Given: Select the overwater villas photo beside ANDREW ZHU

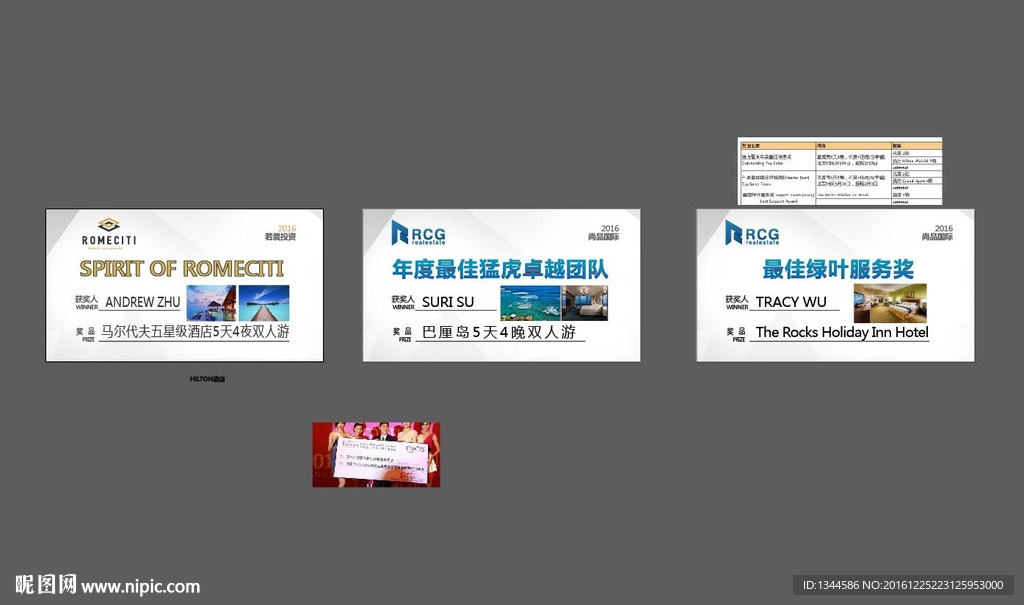Looking at the screenshot, I should 211,302.
